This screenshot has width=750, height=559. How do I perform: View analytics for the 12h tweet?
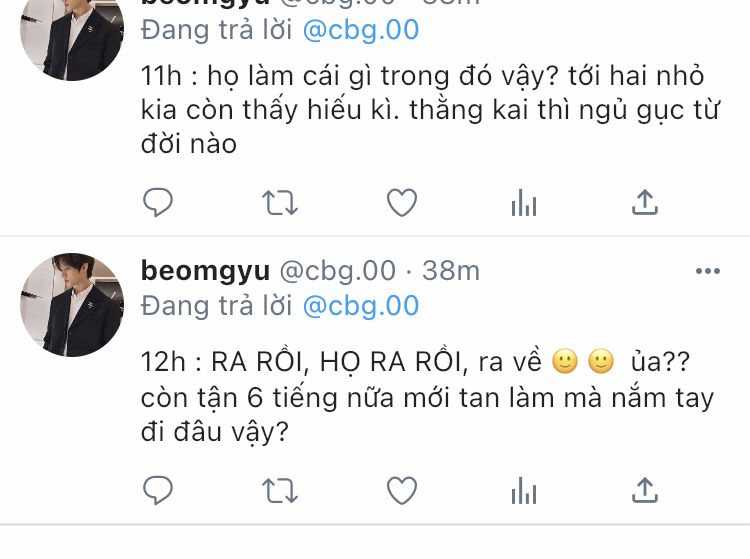(x=524, y=490)
